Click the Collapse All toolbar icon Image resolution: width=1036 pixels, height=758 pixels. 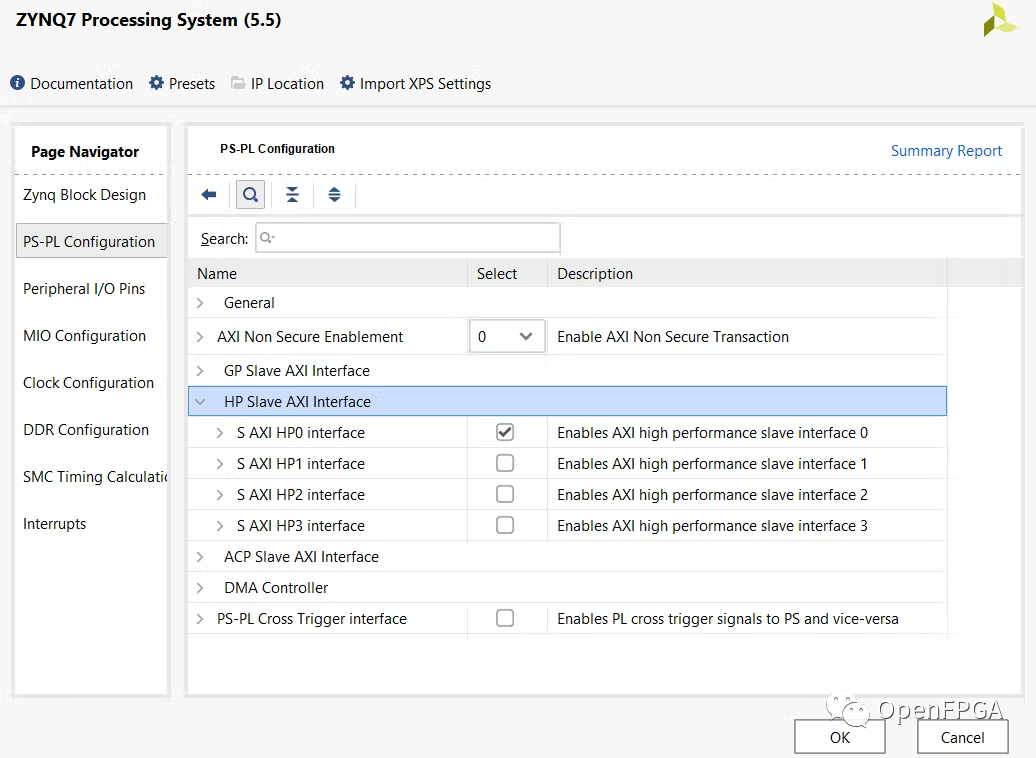tap(292, 195)
